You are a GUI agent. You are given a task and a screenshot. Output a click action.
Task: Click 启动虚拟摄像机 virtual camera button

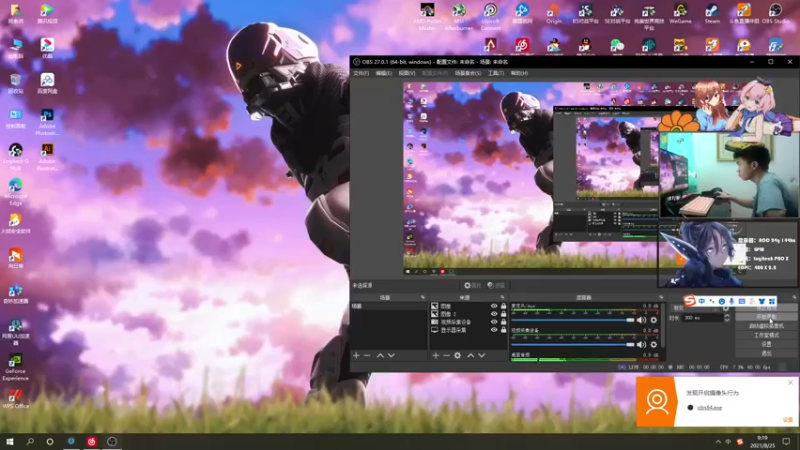tap(766, 326)
